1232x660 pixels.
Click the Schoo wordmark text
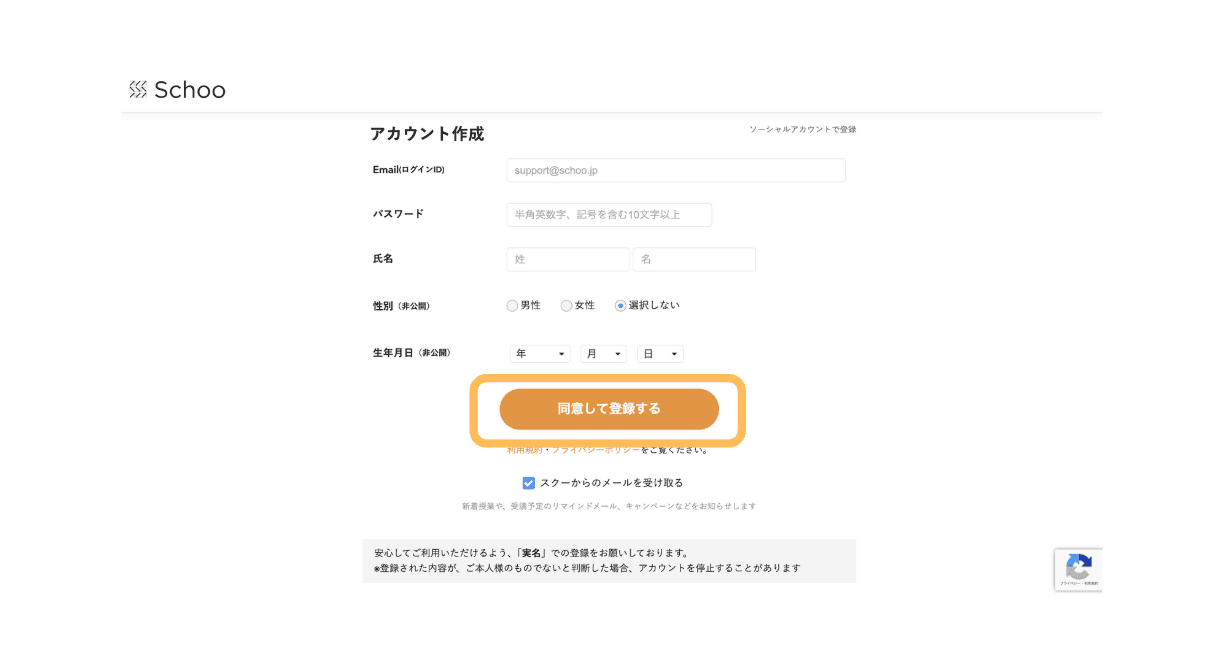pyautogui.click(x=190, y=90)
